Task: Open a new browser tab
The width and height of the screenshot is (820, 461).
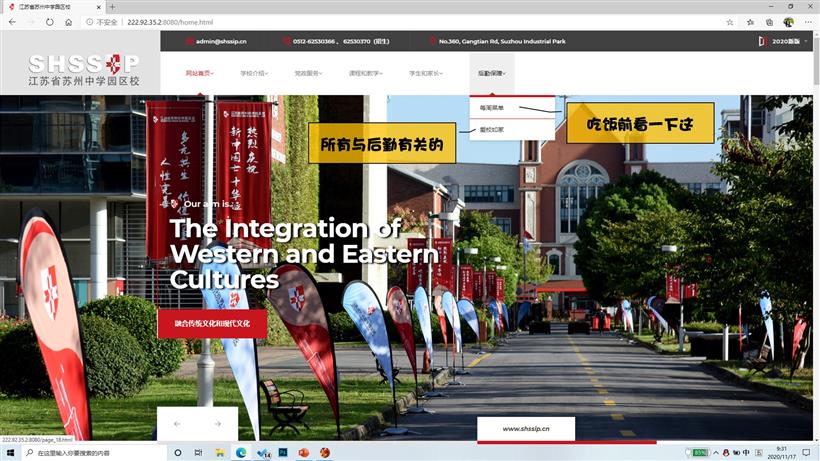Action: (x=112, y=7)
